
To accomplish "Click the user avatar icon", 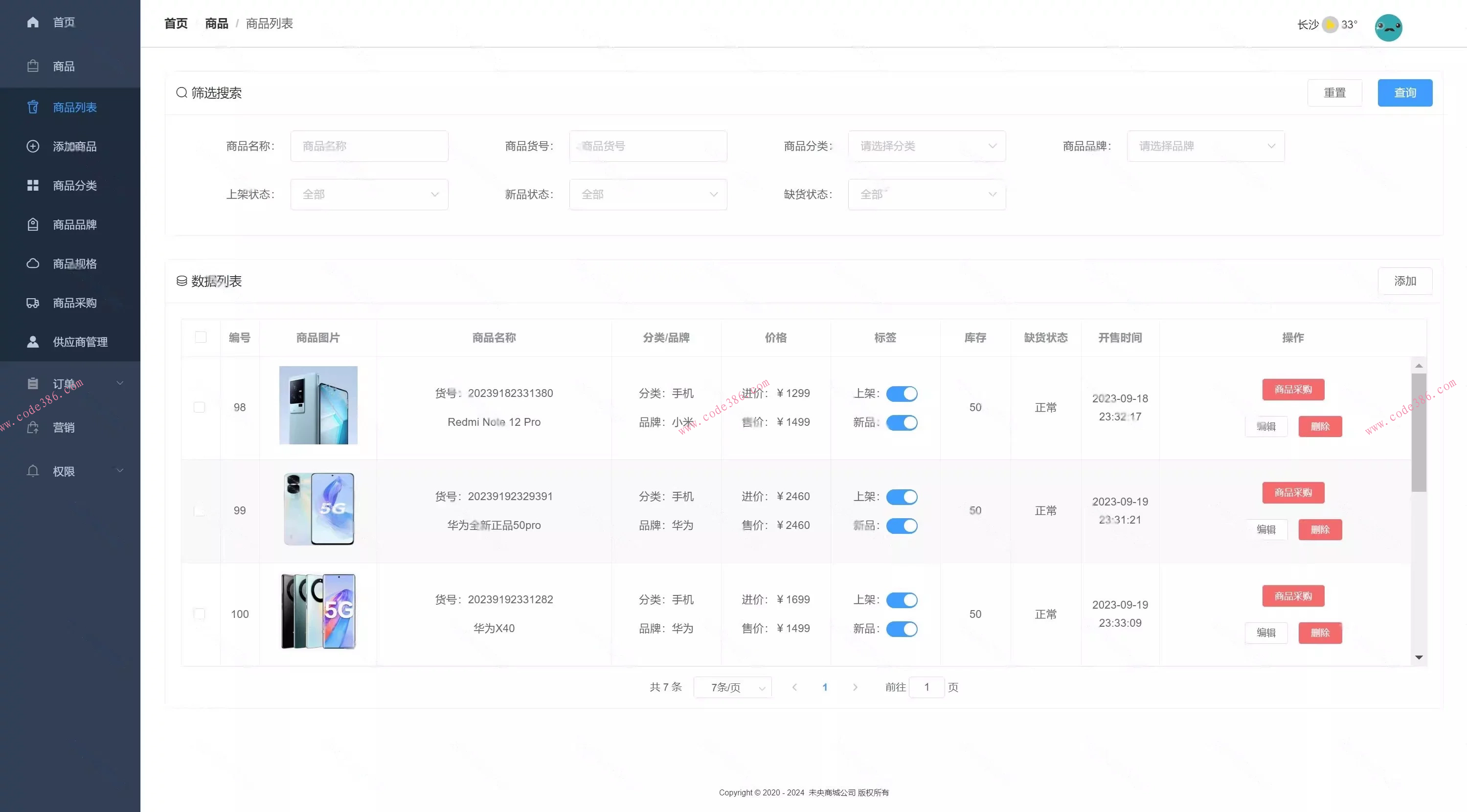I will [1388, 27].
